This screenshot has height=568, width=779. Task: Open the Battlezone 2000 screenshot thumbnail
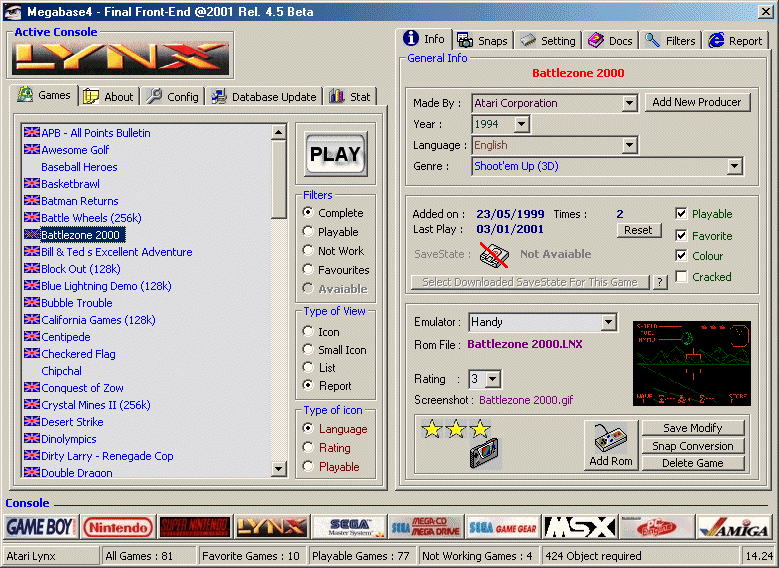[x=692, y=363]
